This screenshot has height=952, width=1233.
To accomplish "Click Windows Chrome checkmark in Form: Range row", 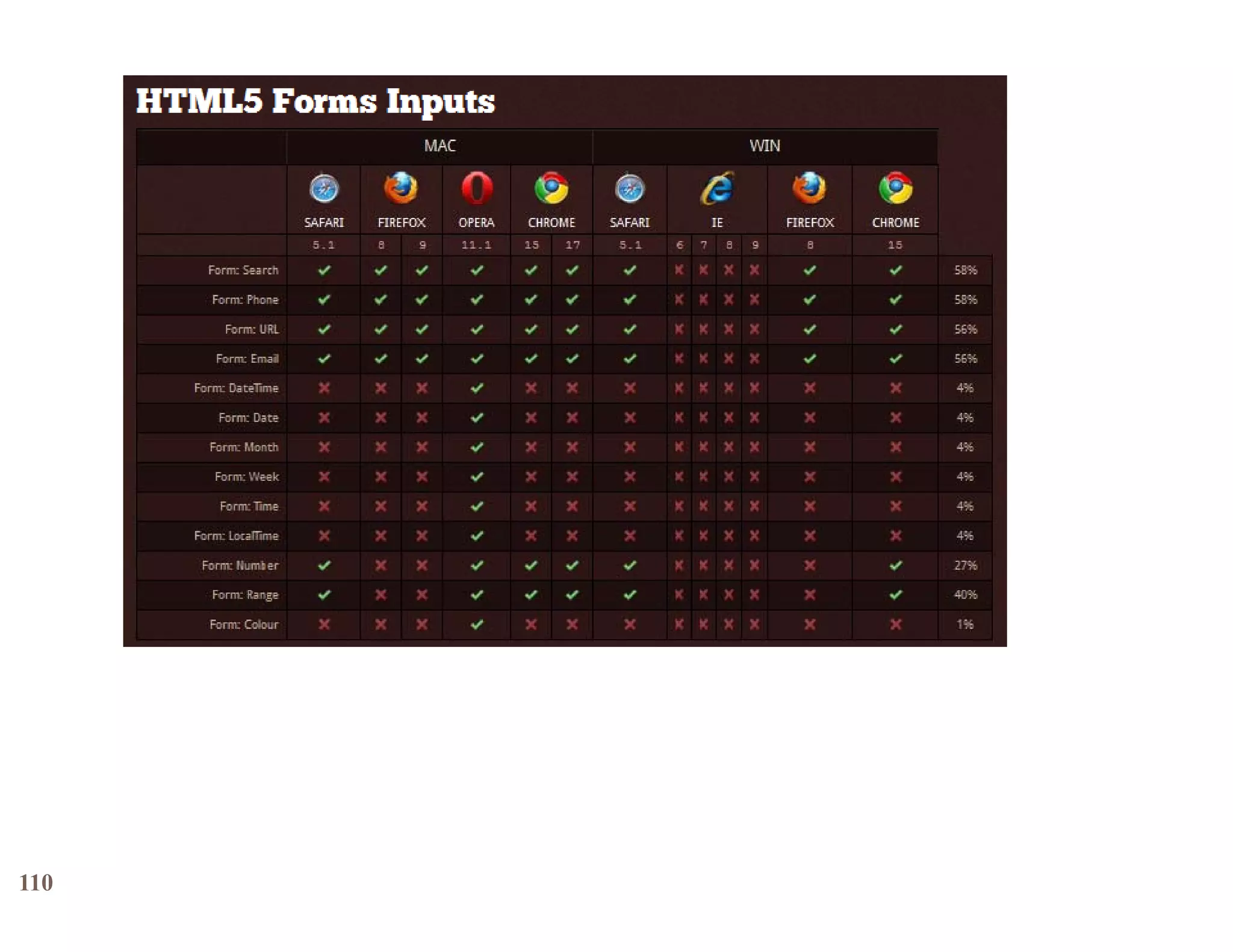I will (x=895, y=595).
